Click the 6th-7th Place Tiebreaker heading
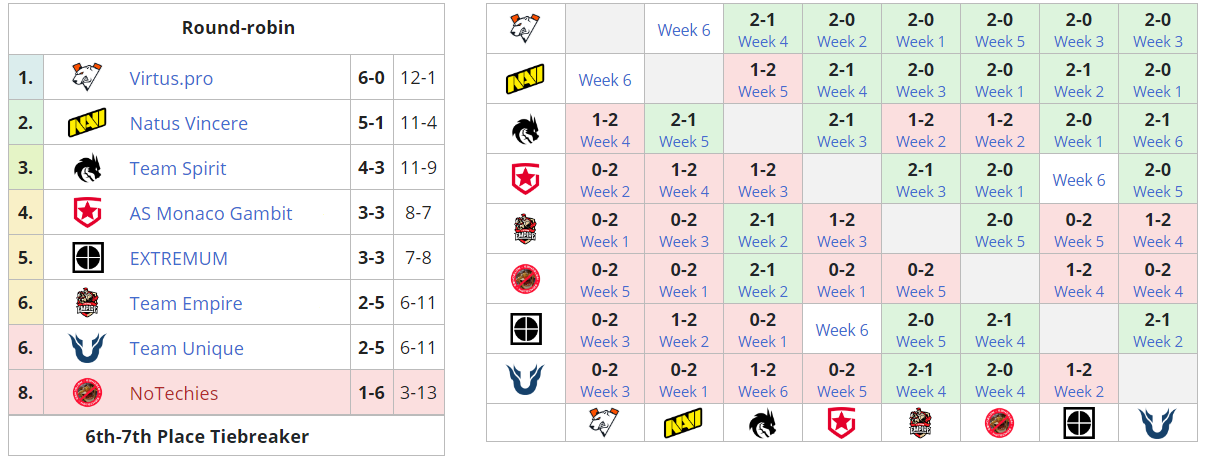Viewport: 1205px width, 459px height. [226, 436]
